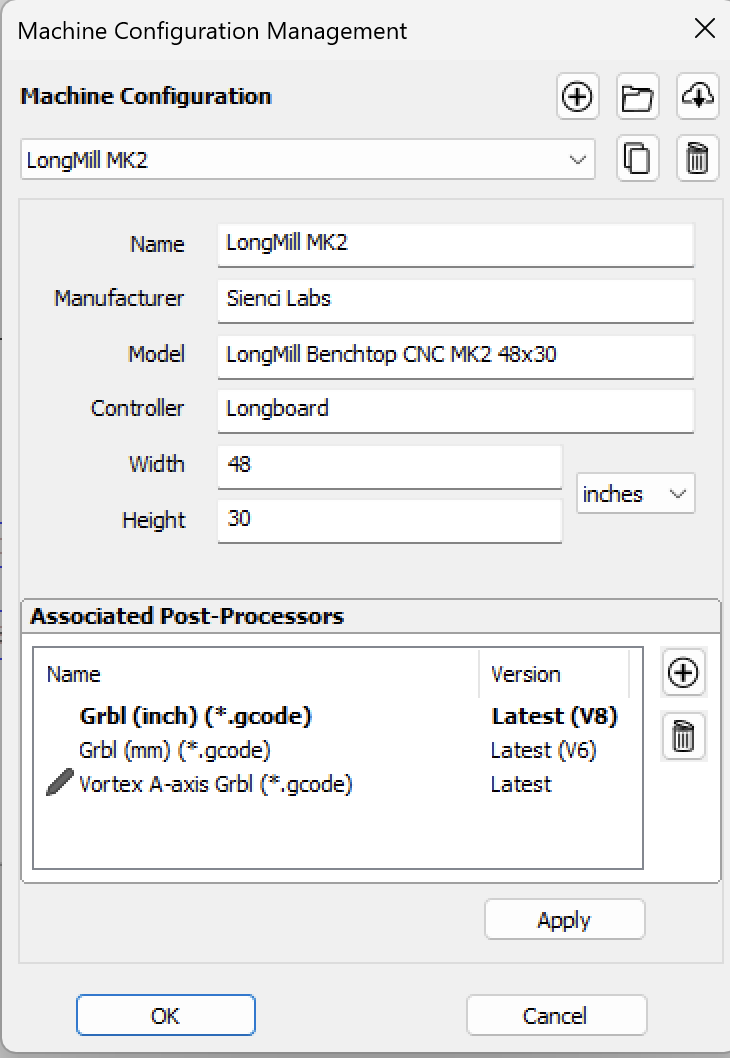This screenshot has height=1058, width=730.
Task: Remove the selected post-processor trash icon
Action: pos(683,735)
